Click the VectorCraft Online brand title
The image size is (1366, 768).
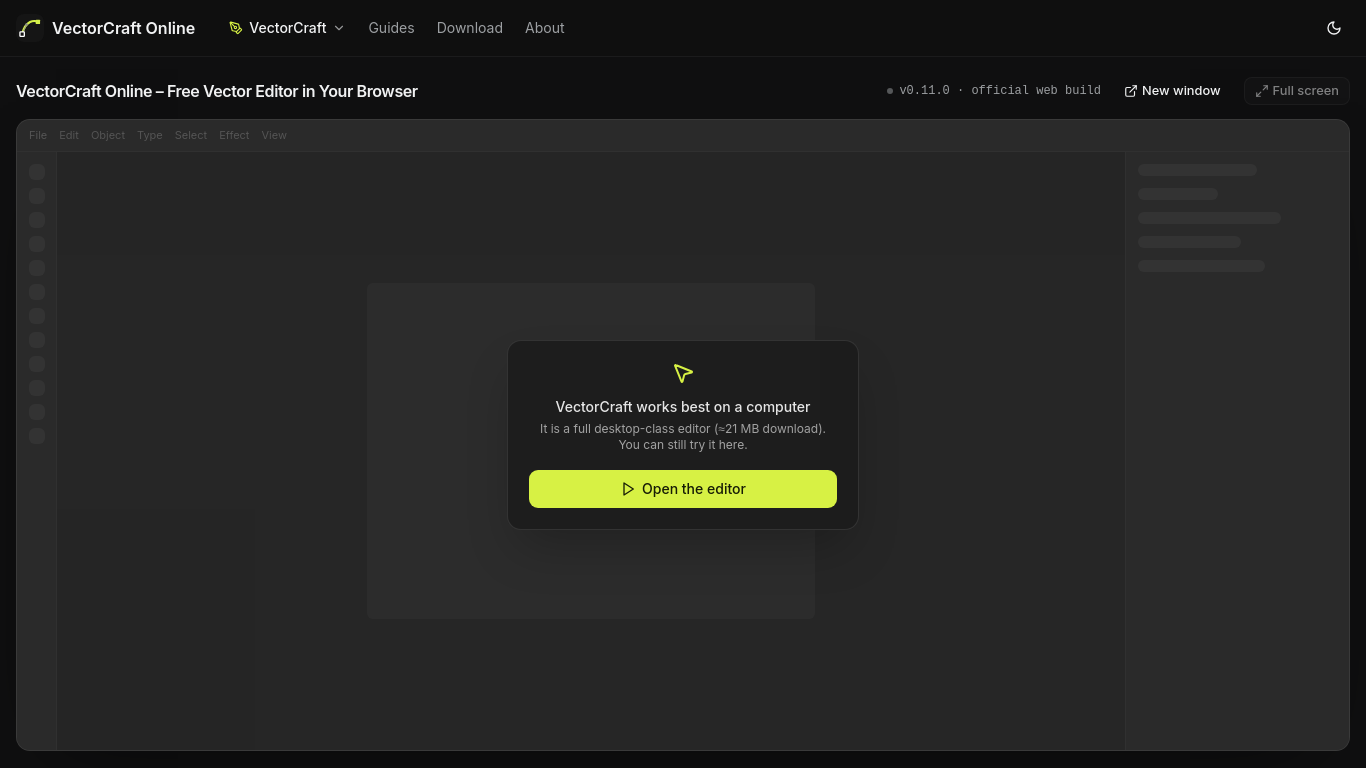point(123,28)
